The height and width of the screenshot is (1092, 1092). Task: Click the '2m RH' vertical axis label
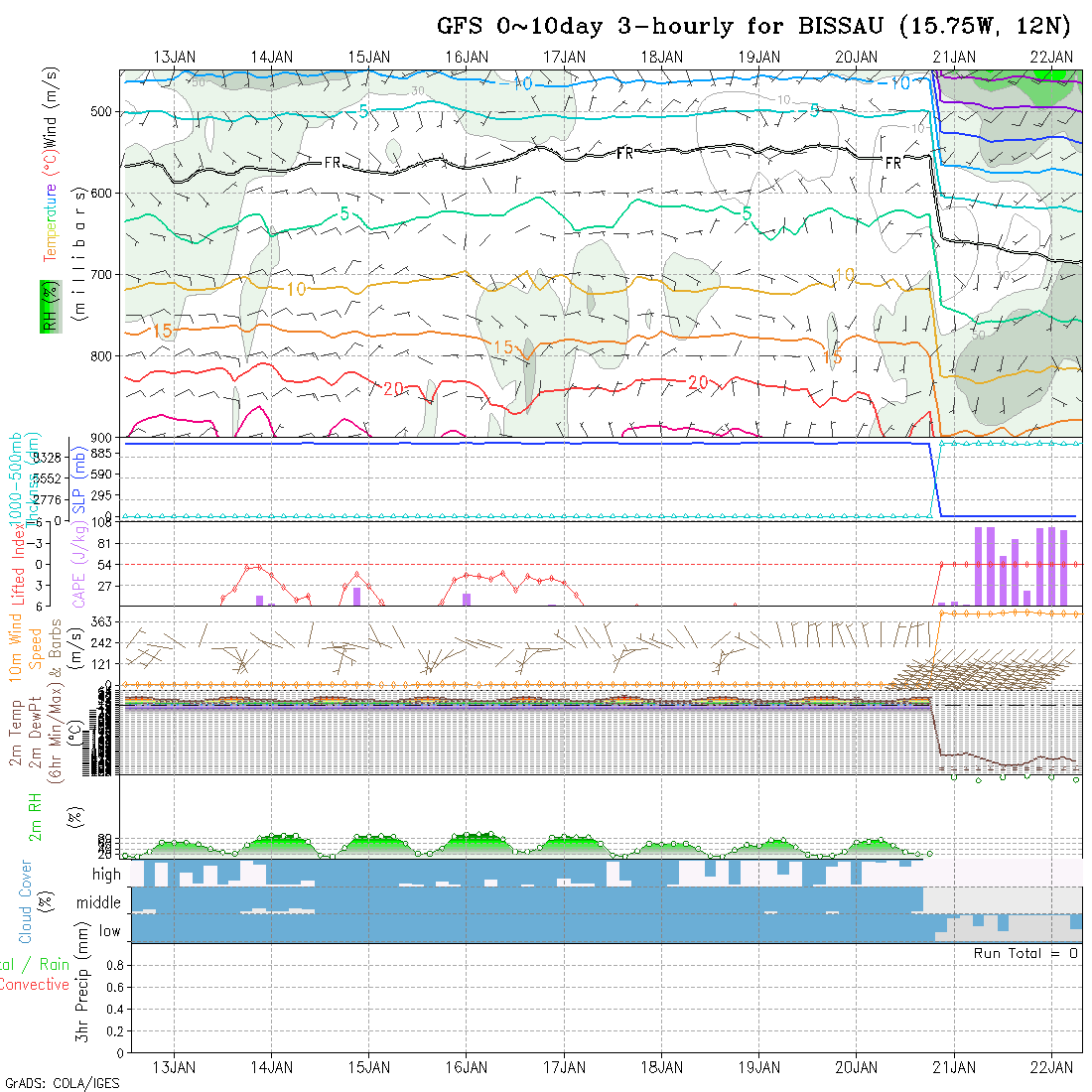(36, 816)
